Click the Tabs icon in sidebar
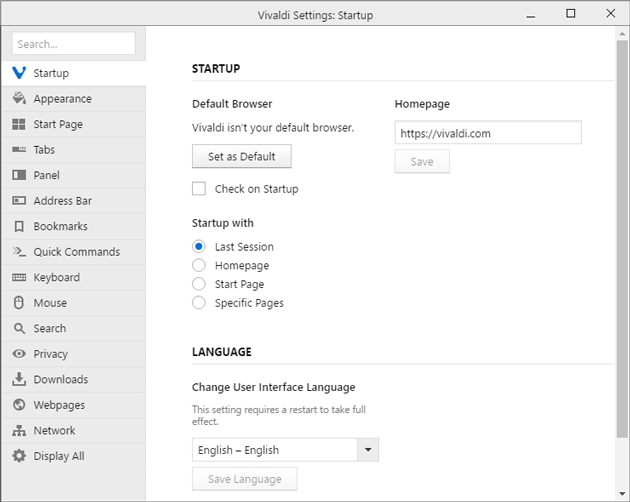This screenshot has width=630, height=502. [x=19, y=150]
